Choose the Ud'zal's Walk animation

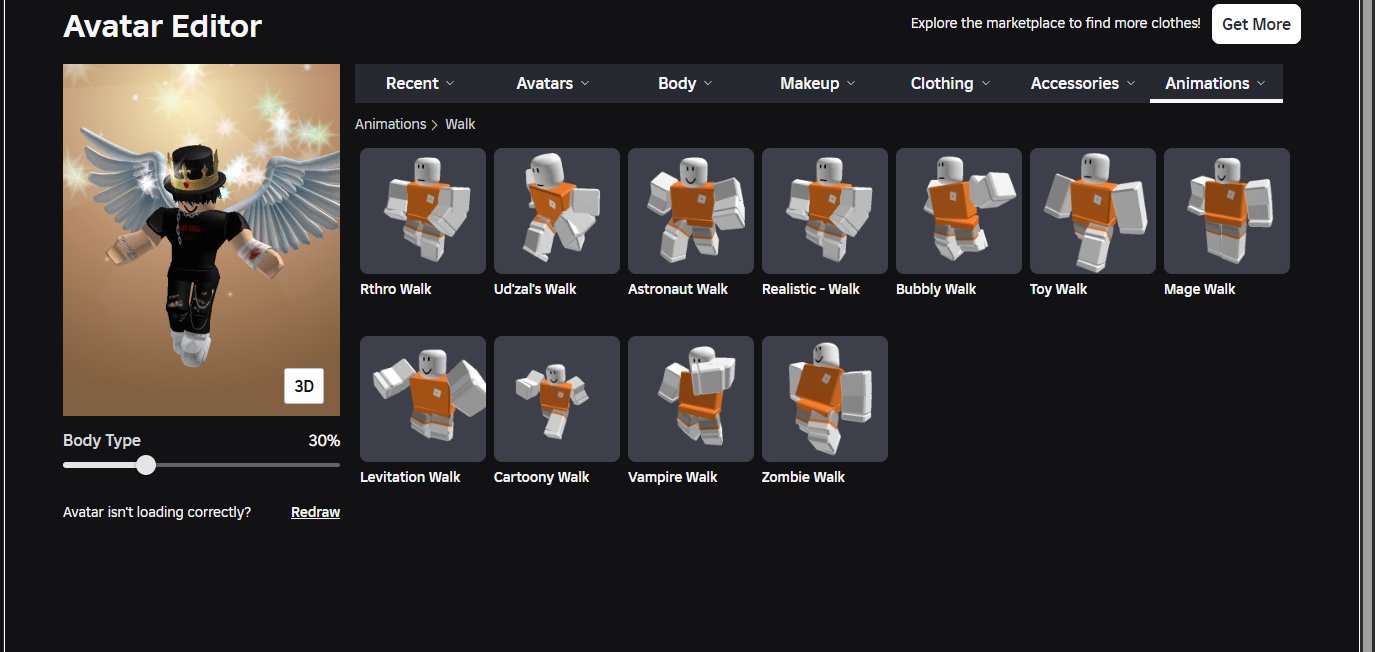click(x=557, y=211)
